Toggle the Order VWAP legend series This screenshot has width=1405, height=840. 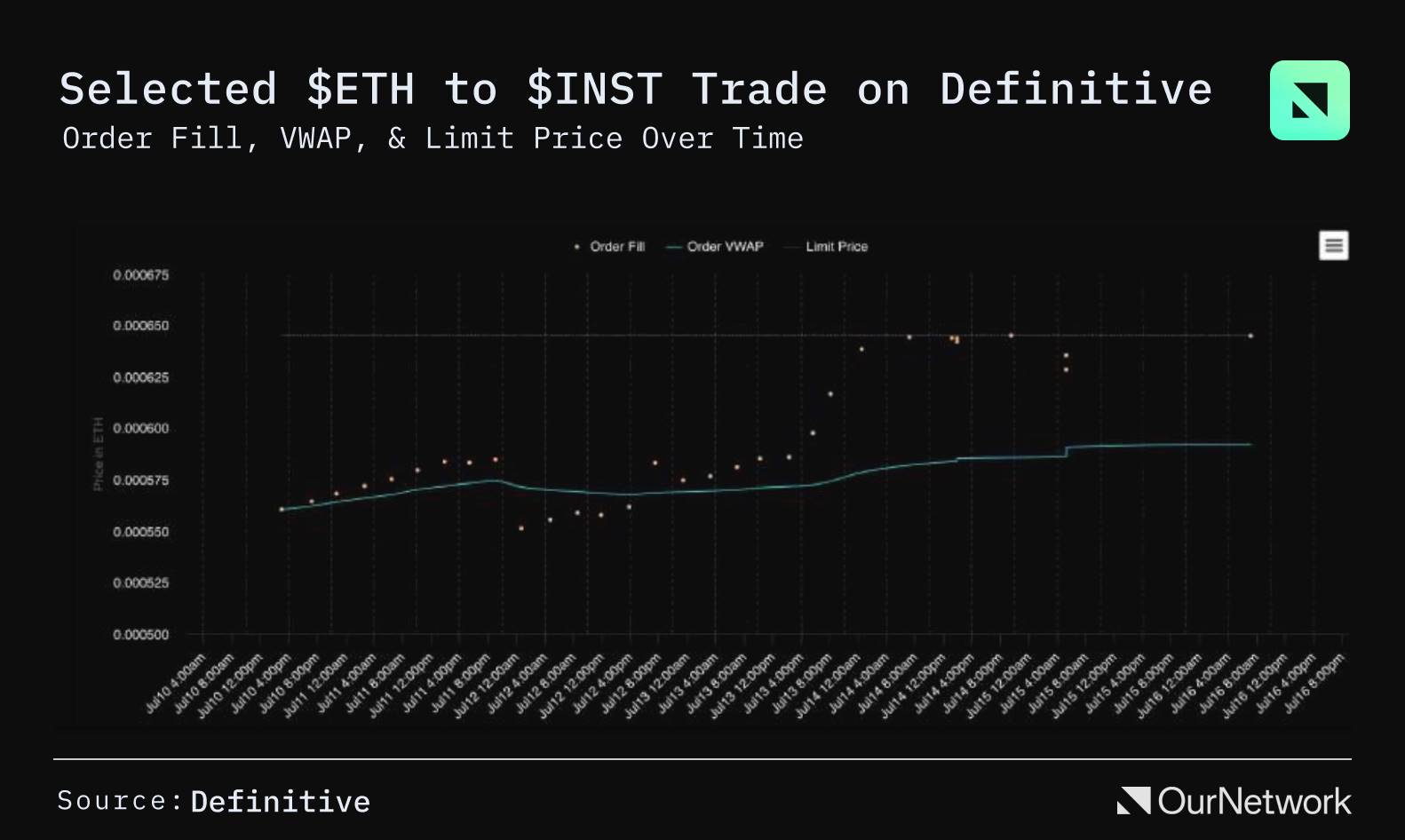[x=715, y=247]
